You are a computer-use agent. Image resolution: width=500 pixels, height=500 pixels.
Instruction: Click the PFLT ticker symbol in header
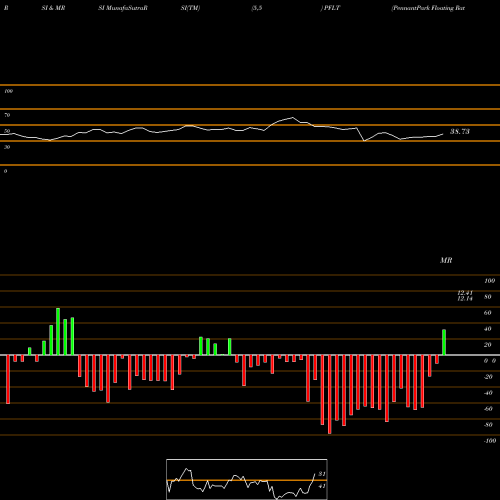(x=332, y=8)
